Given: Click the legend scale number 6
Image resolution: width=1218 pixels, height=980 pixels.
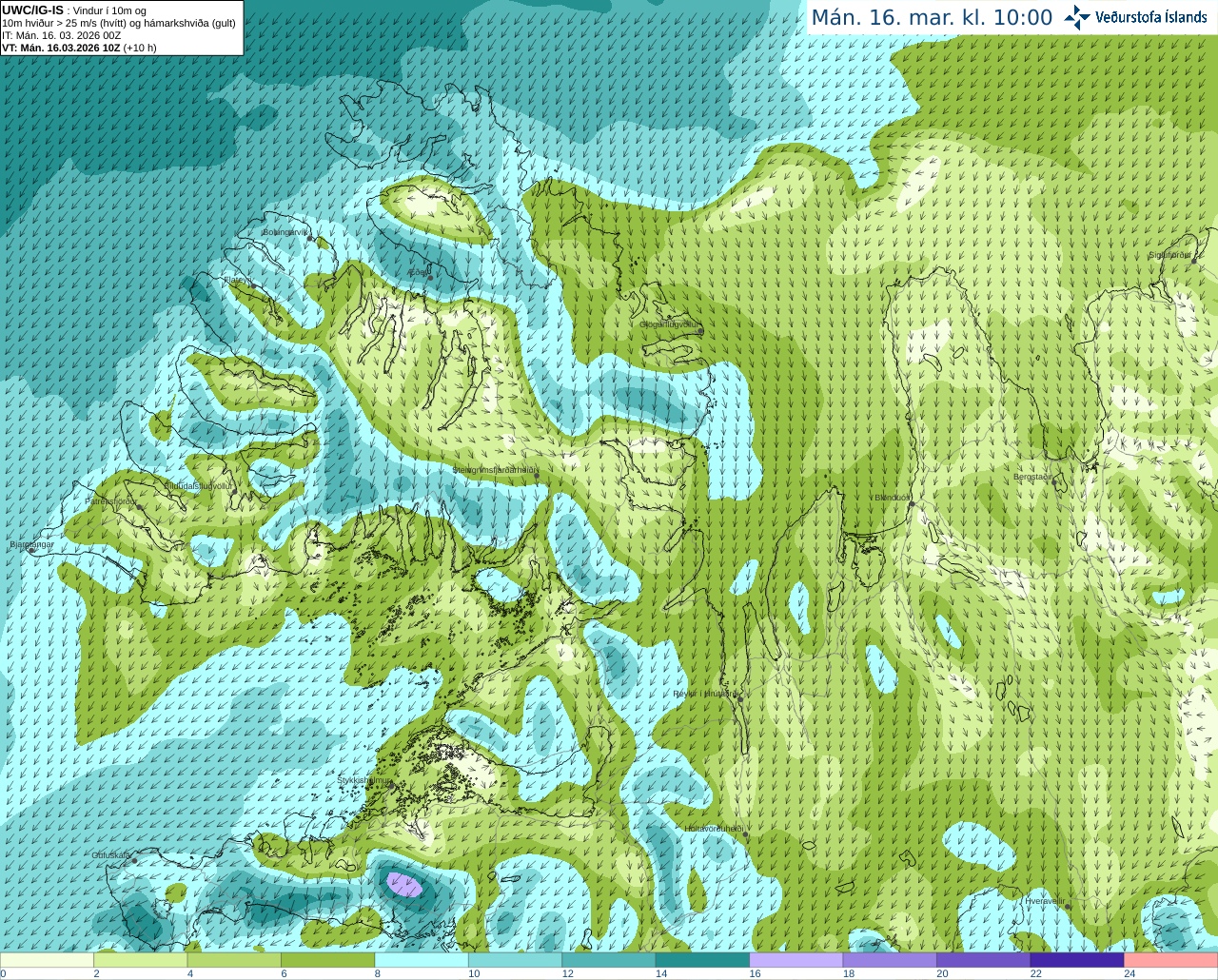Looking at the screenshot, I should click(x=284, y=973).
